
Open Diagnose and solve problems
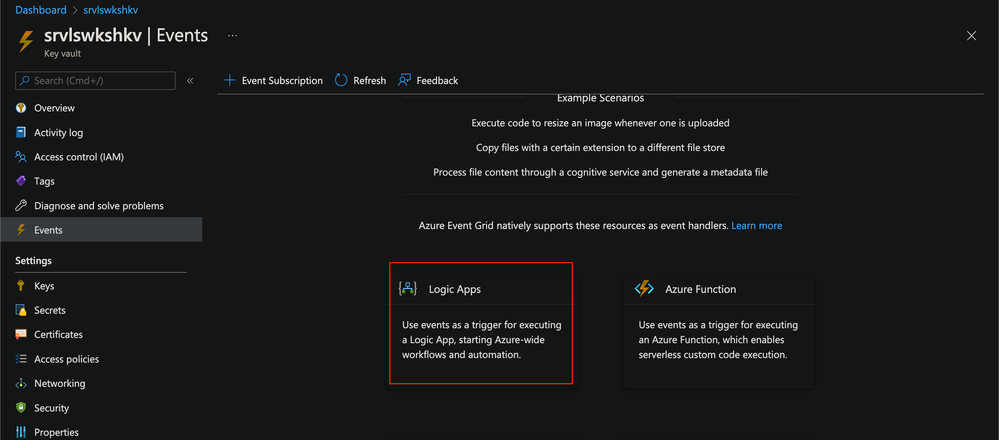(x=101, y=206)
